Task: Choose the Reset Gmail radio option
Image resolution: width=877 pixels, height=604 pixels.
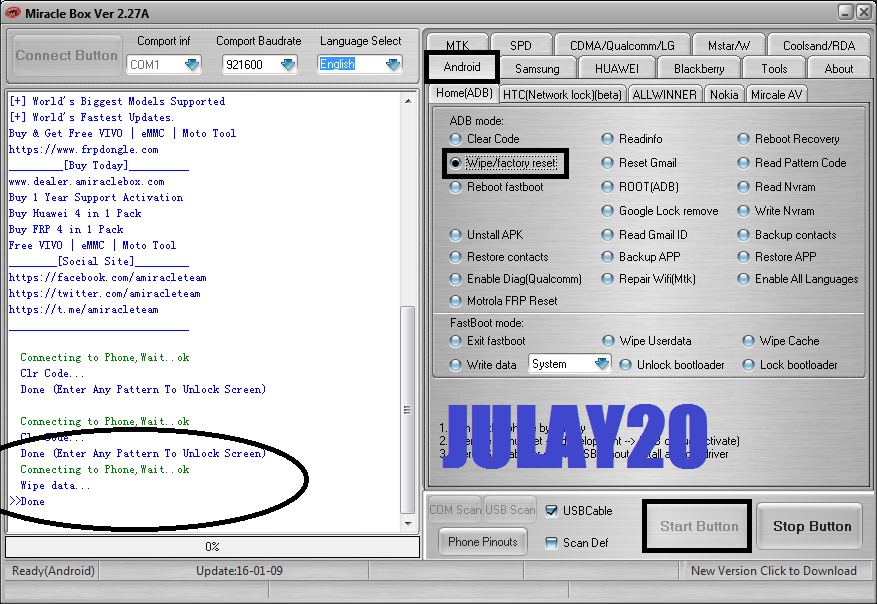Action: click(607, 163)
